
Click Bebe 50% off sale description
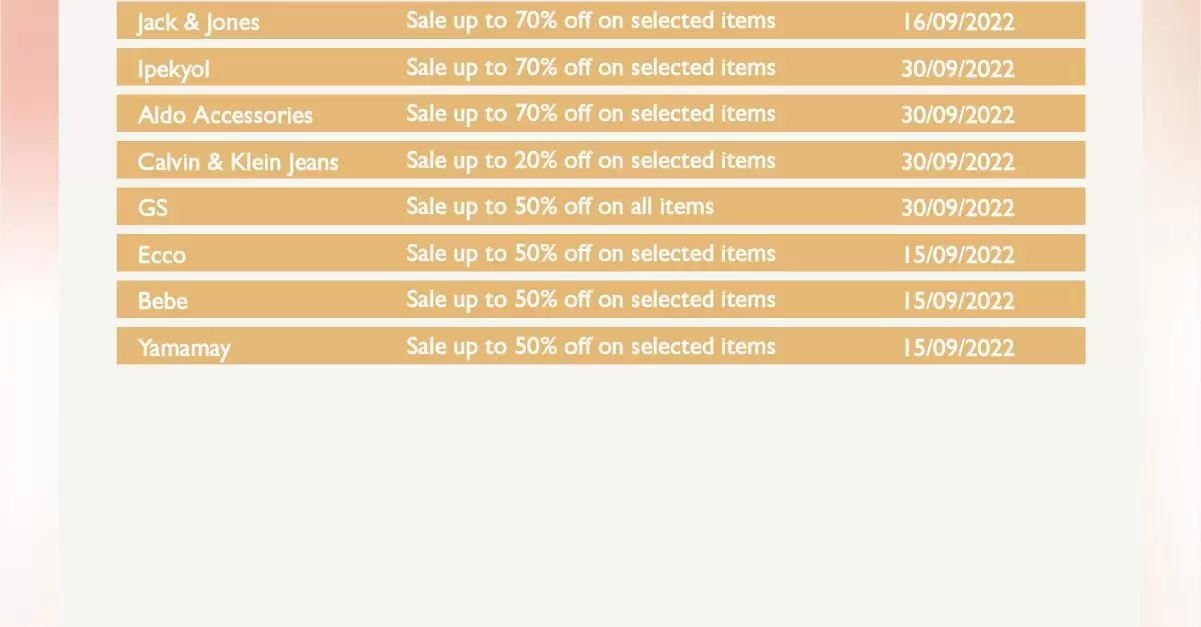591,300
